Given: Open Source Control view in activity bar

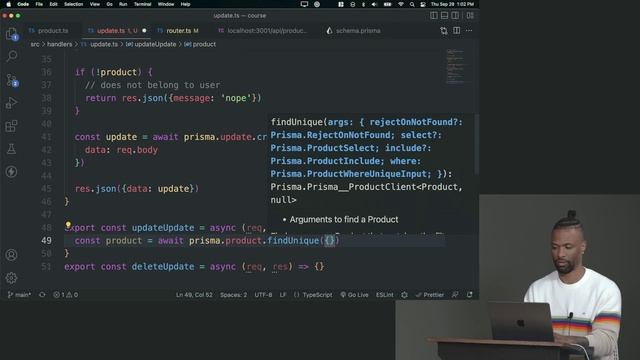Looking at the screenshot, I should coord(12,80).
